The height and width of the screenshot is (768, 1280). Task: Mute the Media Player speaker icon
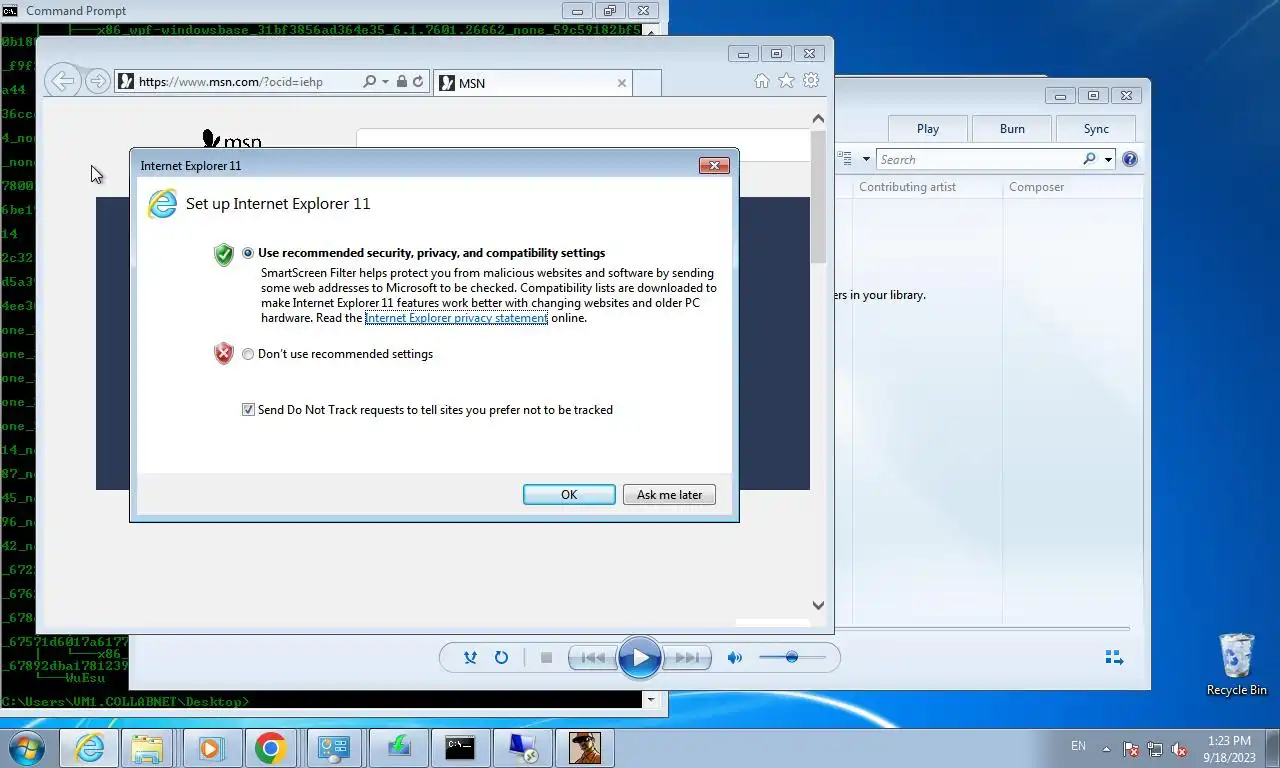[x=735, y=657]
